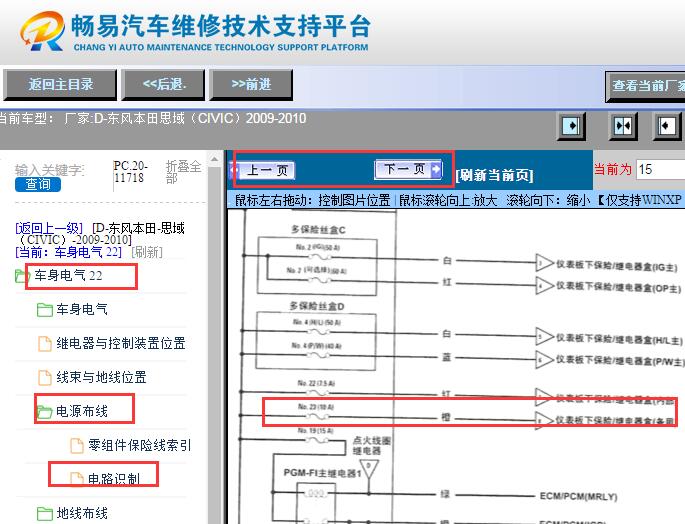This screenshot has height=524, width=685.
Task: Open 车身电气 subfolder
Action: tap(82, 309)
